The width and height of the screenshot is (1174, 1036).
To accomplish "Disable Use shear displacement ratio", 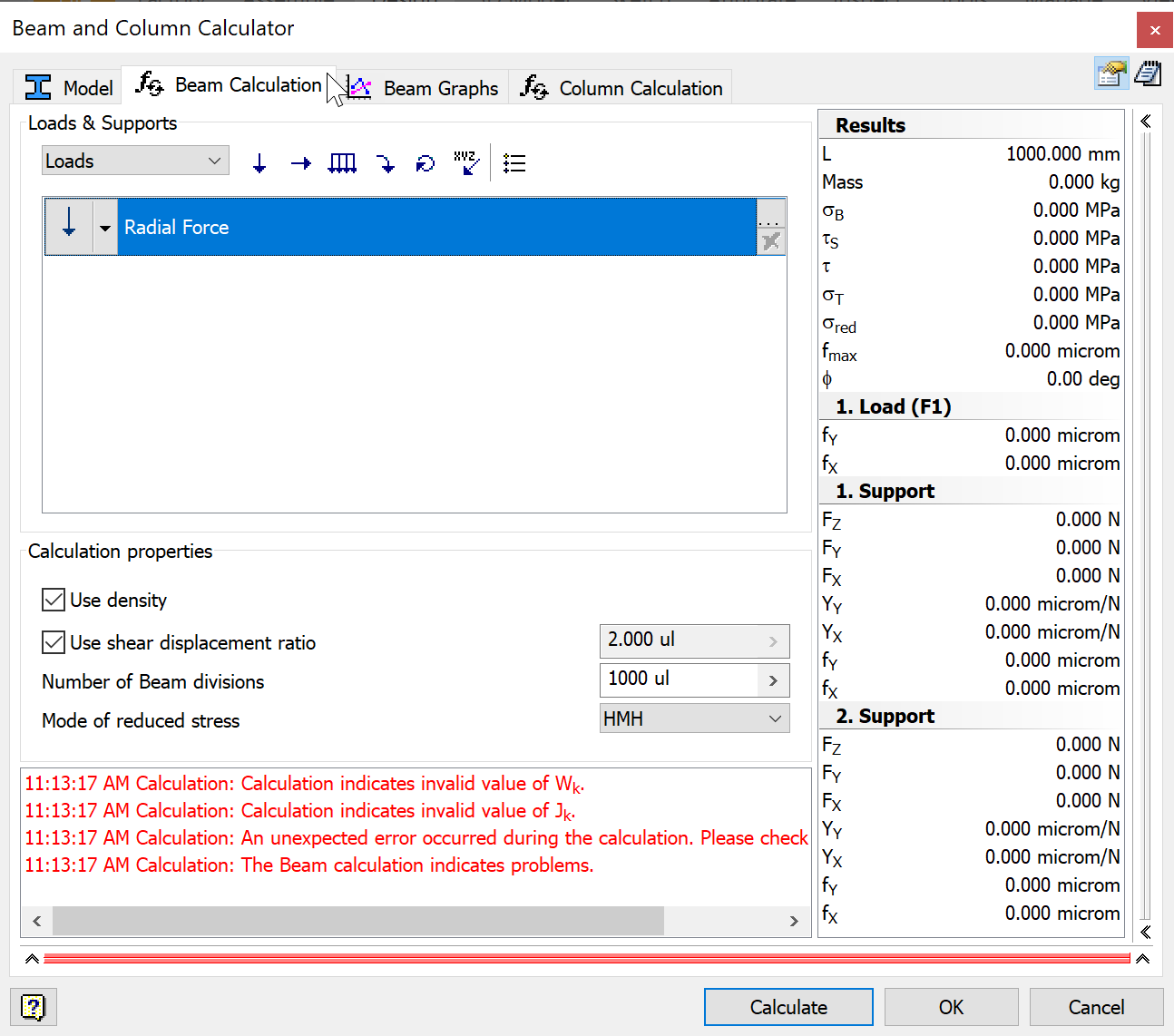I will (53, 642).
